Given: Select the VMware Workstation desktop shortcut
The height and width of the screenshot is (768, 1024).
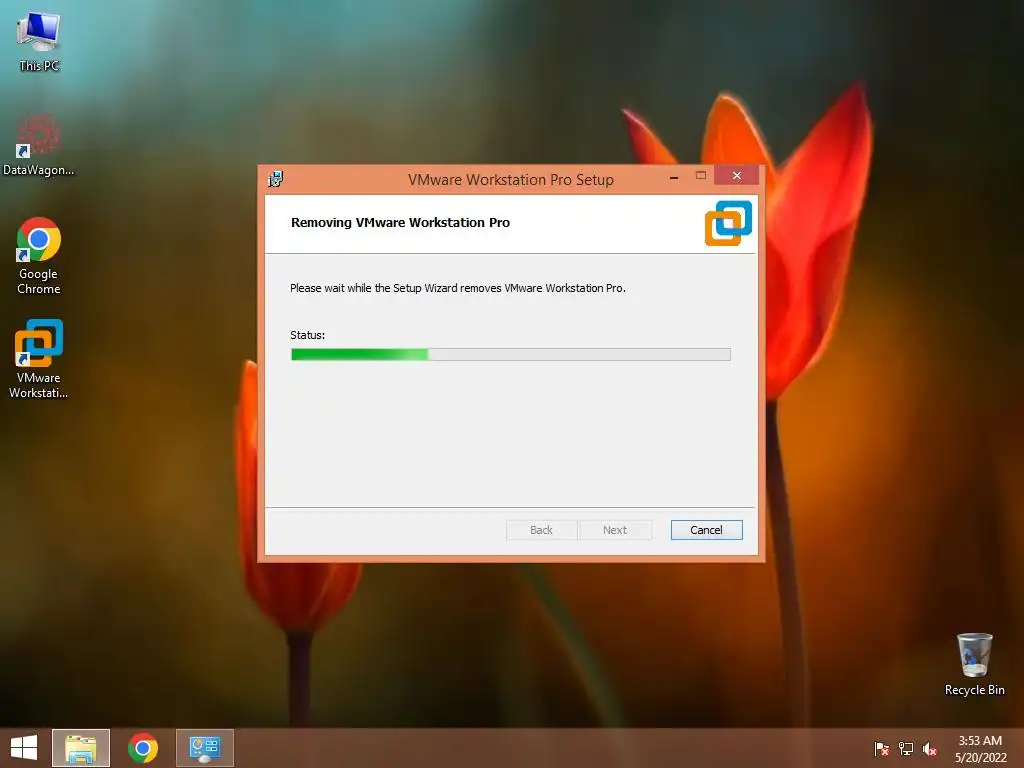Looking at the screenshot, I should (39, 358).
